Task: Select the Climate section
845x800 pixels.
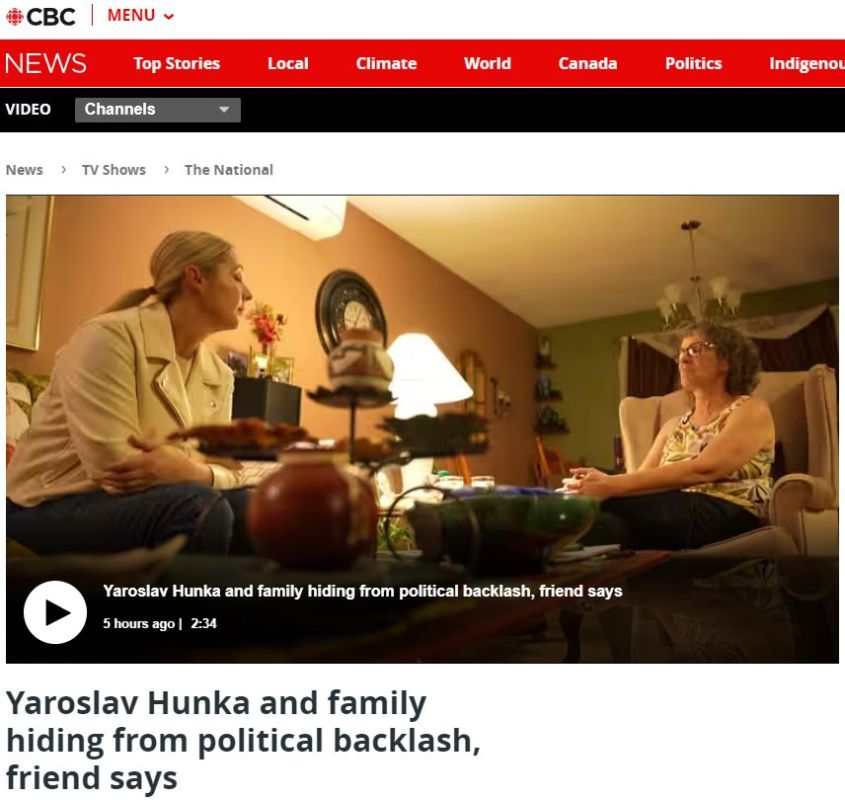Action: click(x=386, y=63)
